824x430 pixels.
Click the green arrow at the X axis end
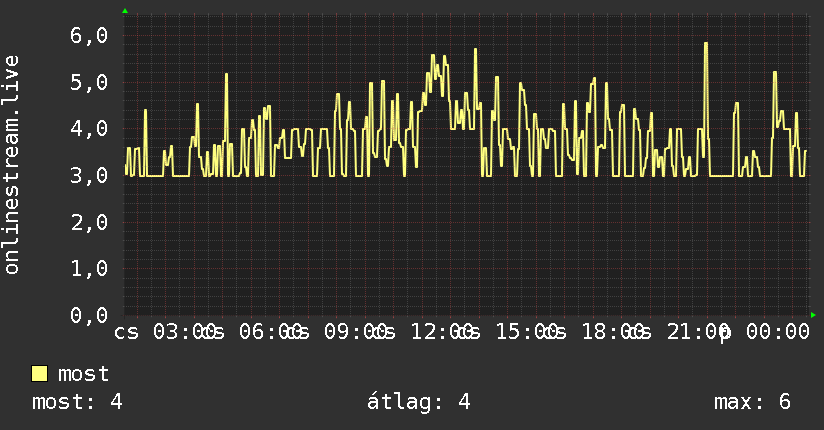[x=813, y=315]
